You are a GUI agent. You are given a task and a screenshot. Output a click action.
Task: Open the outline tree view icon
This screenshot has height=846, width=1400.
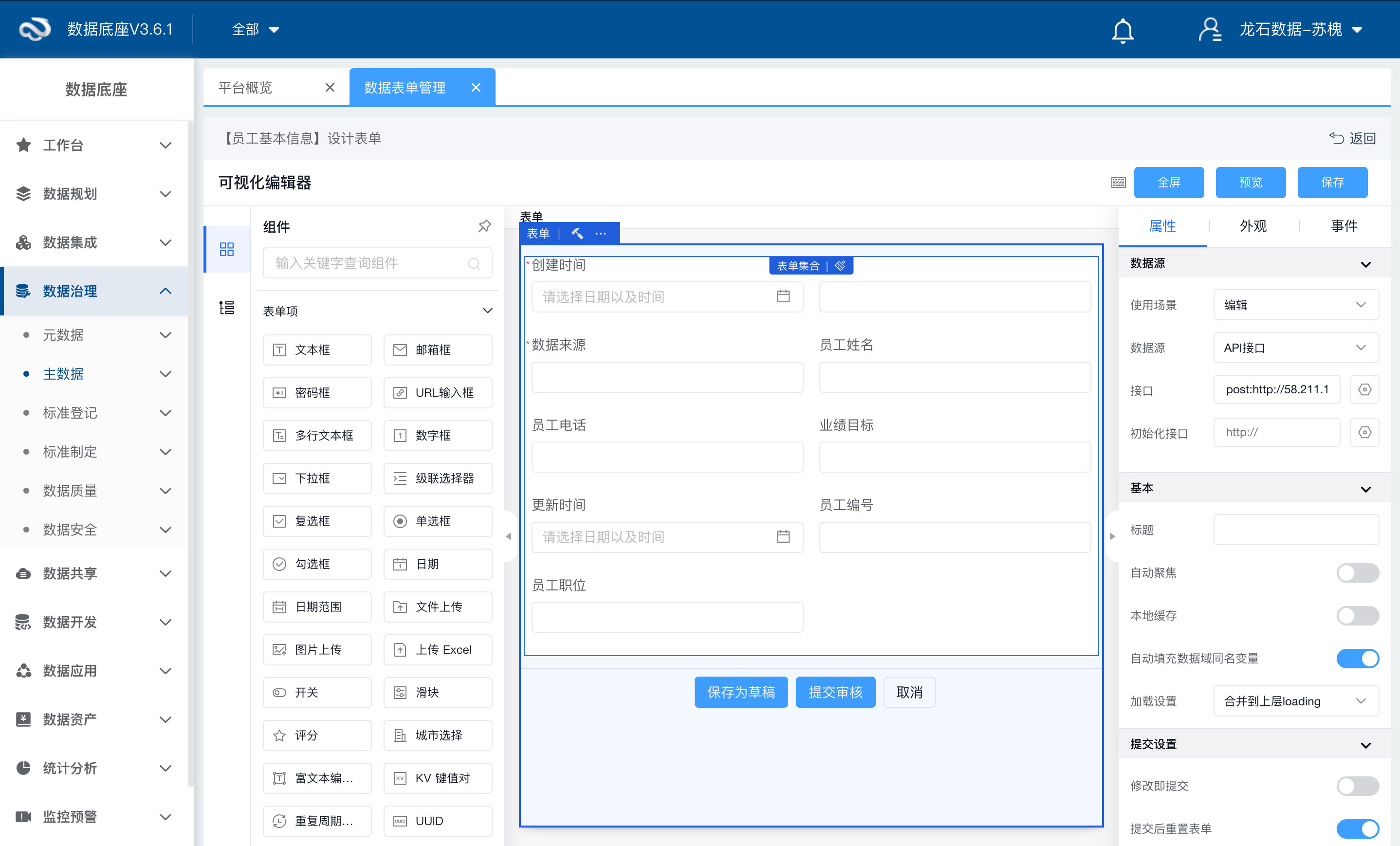click(227, 307)
